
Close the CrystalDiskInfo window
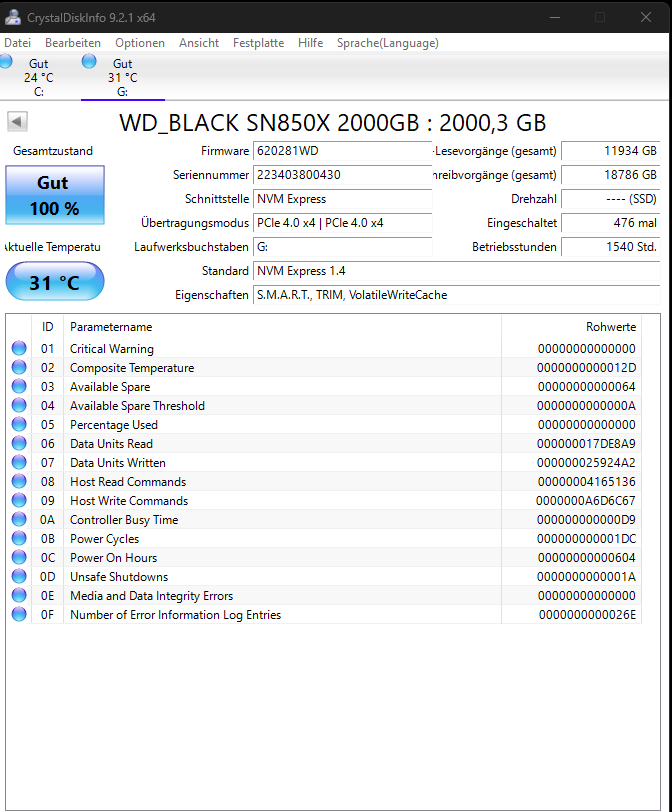[646, 17]
